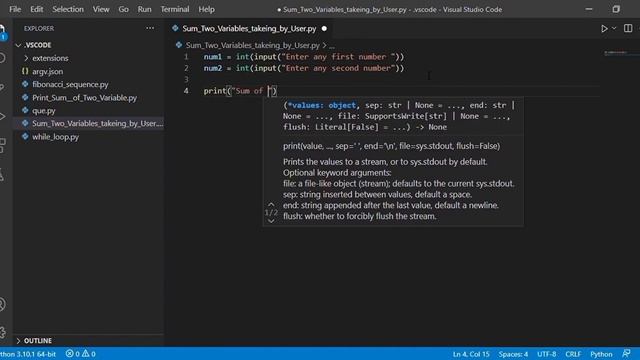Image resolution: width=640 pixels, height=360 pixels.
Task: Click the unsaved dot on the editor tab
Action: 324,29
